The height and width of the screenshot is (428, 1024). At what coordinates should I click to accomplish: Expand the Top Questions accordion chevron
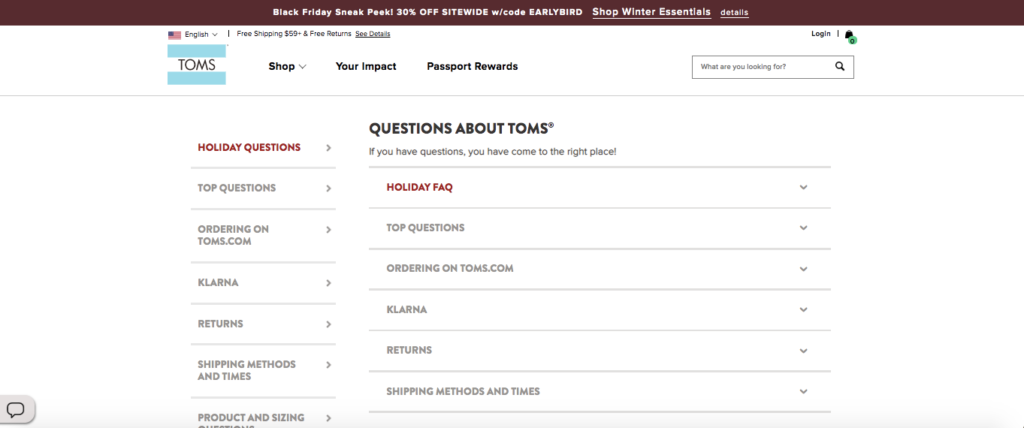(x=803, y=228)
